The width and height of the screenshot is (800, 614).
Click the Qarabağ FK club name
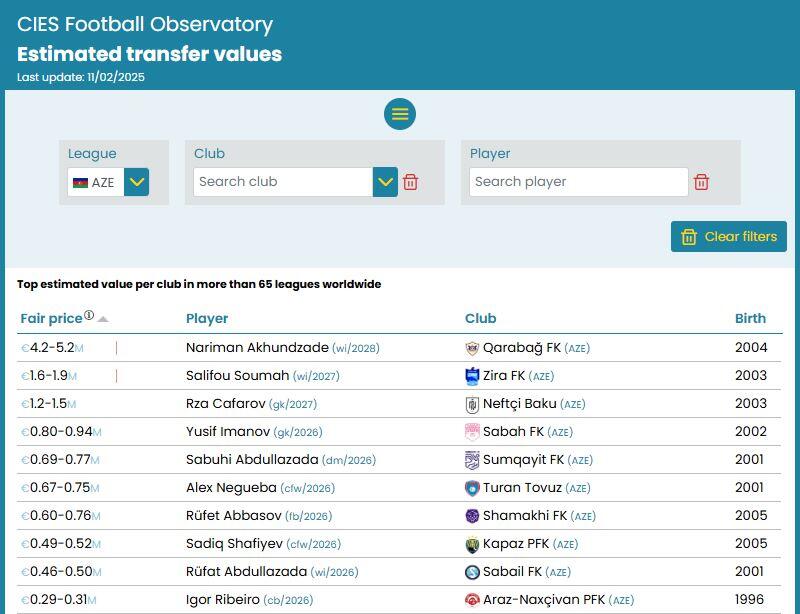tap(522, 348)
